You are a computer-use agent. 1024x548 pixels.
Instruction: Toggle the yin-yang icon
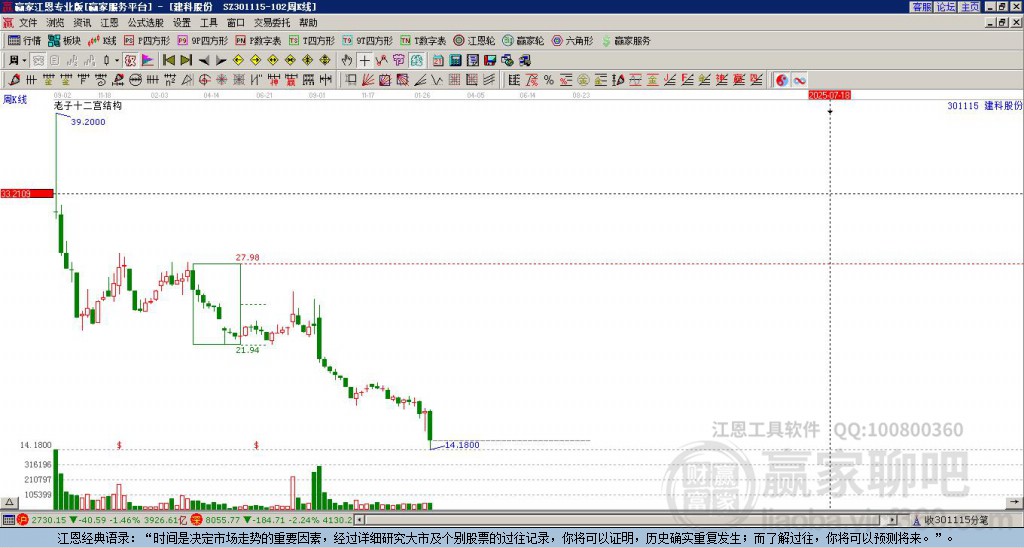782,80
